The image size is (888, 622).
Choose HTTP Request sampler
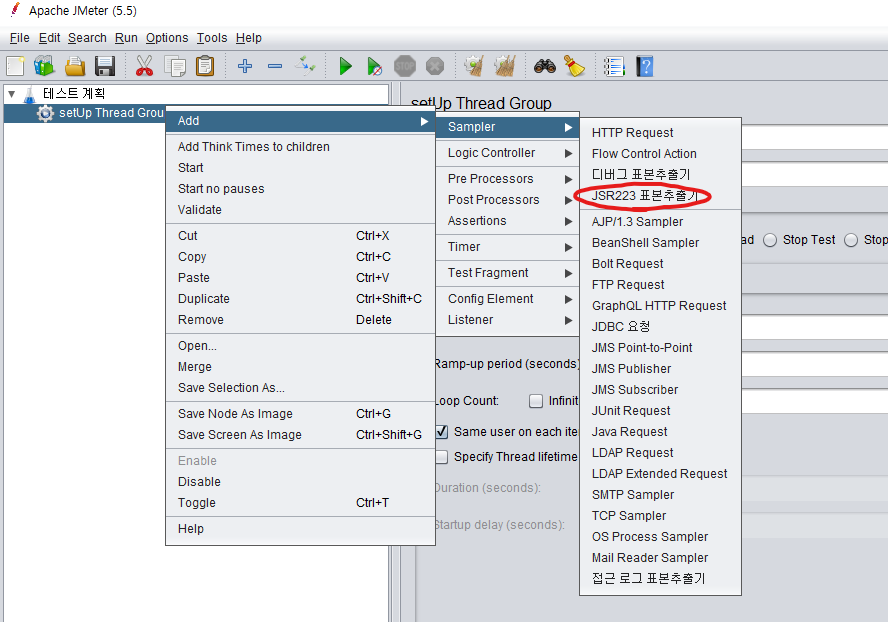(x=660, y=133)
